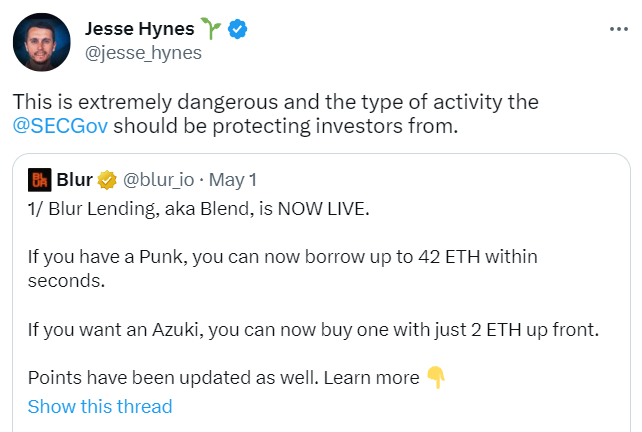Click the Blur logo avatar in quoted tweet
The height and width of the screenshot is (432, 642).
39,180
